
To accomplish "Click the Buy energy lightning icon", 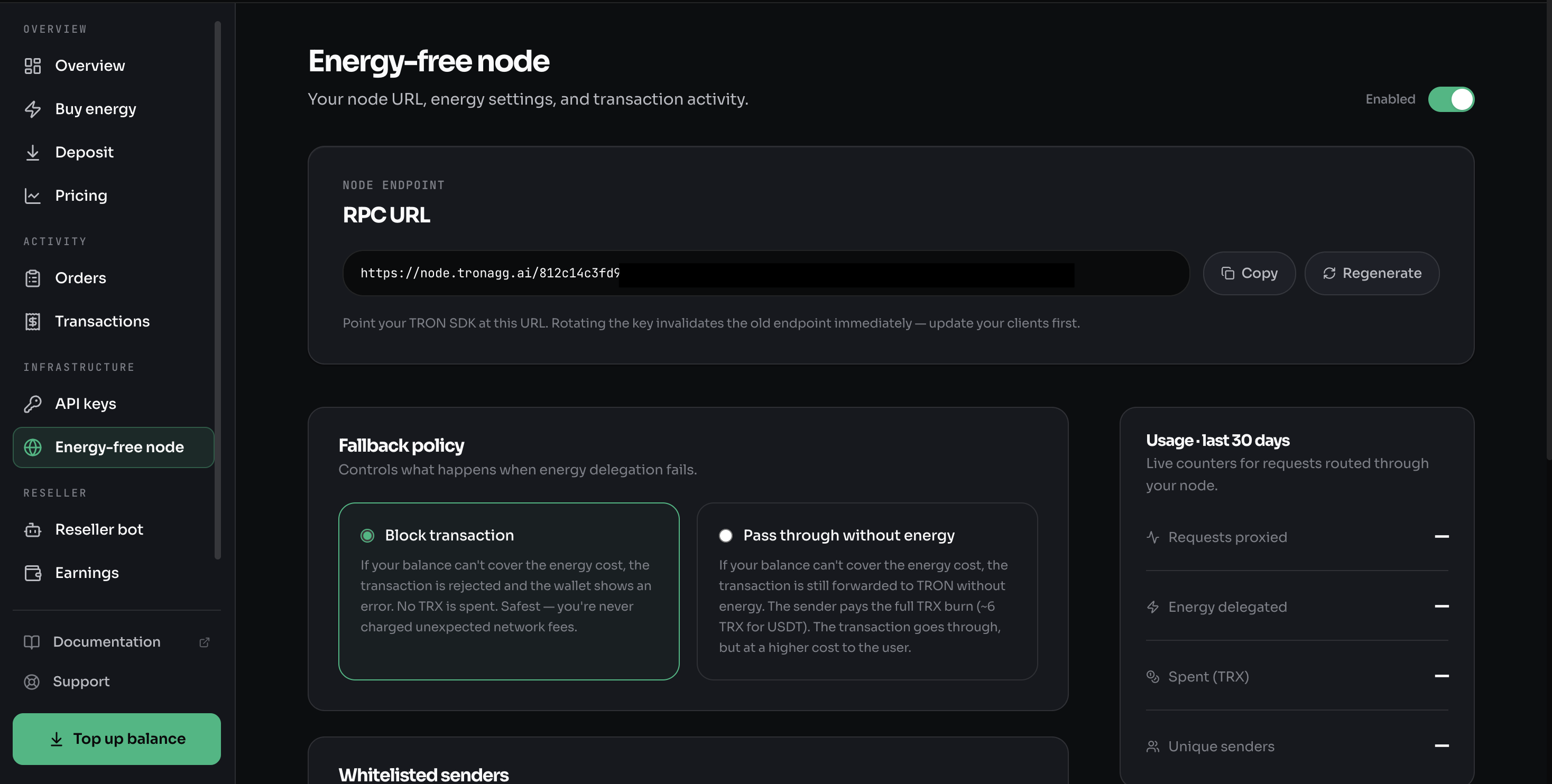I will click(33, 109).
